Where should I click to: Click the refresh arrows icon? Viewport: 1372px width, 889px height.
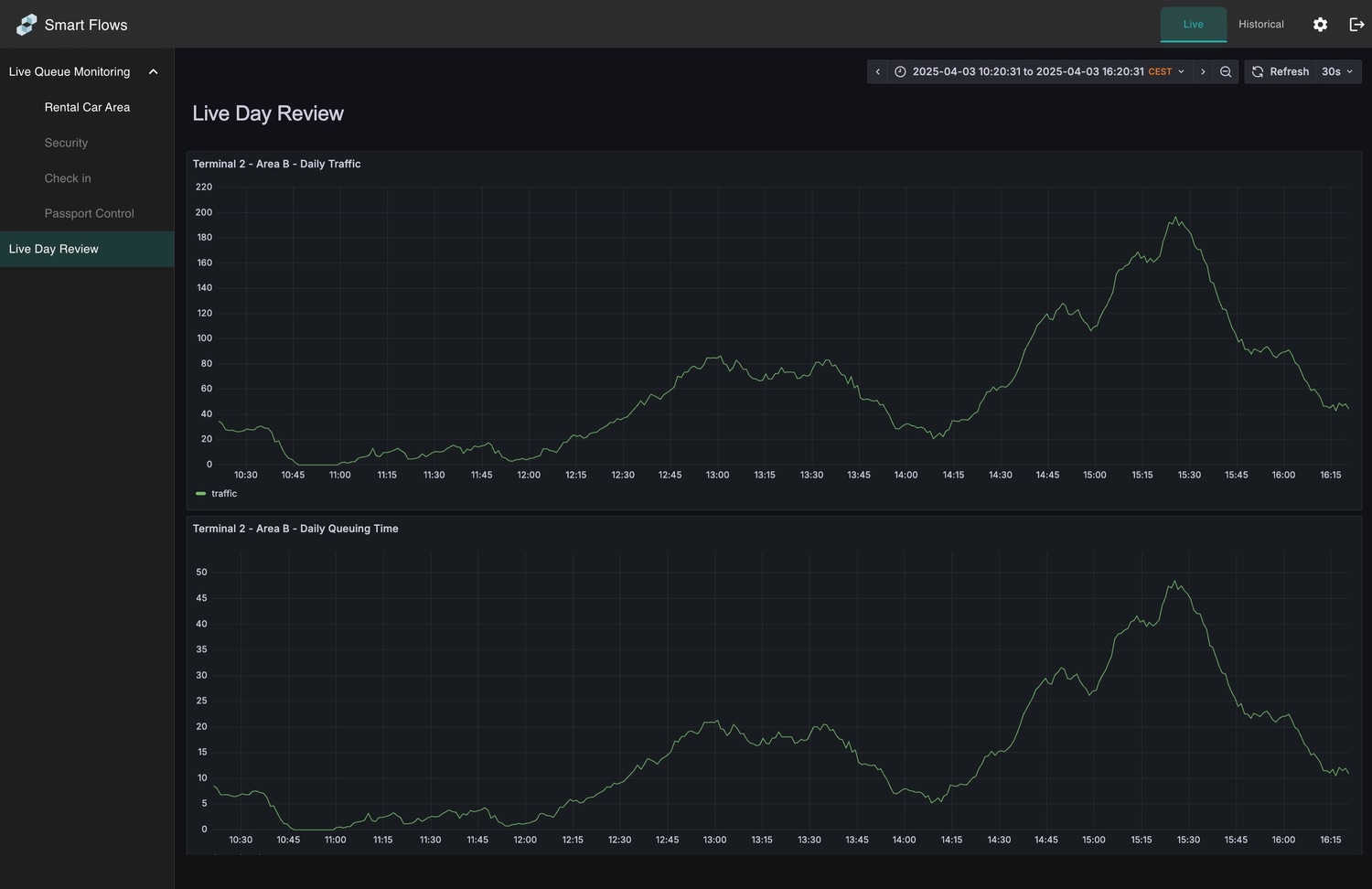pyautogui.click(x=1258, y=72)
